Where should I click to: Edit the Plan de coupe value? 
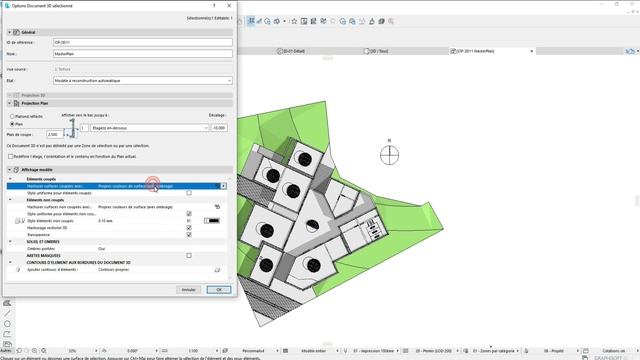tap(54, 134)
